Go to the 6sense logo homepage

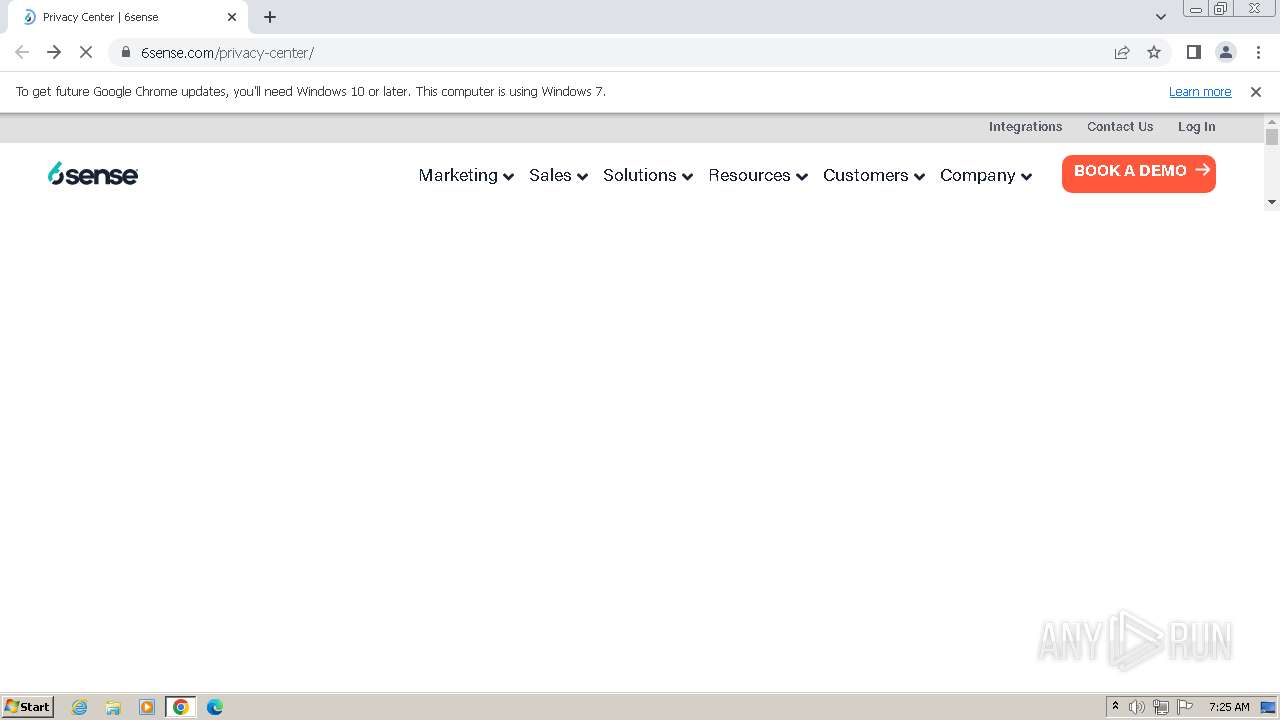[93, 174]
